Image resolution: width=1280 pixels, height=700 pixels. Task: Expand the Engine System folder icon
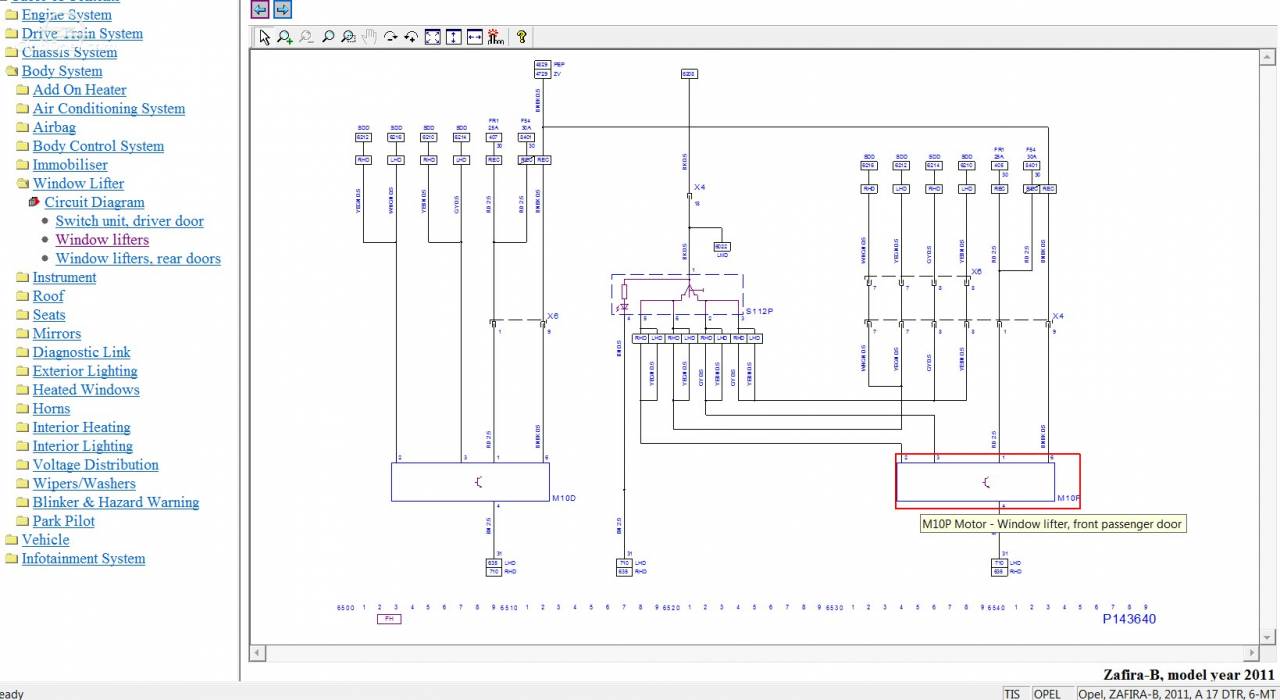pyautogui.click(x=11, y=15)
